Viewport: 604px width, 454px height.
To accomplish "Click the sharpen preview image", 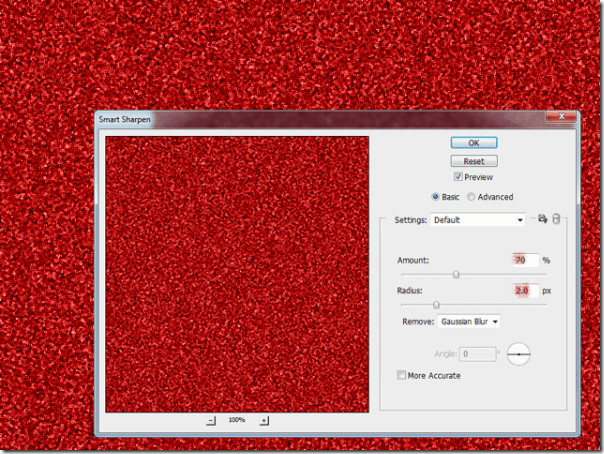I will (237, 274).
